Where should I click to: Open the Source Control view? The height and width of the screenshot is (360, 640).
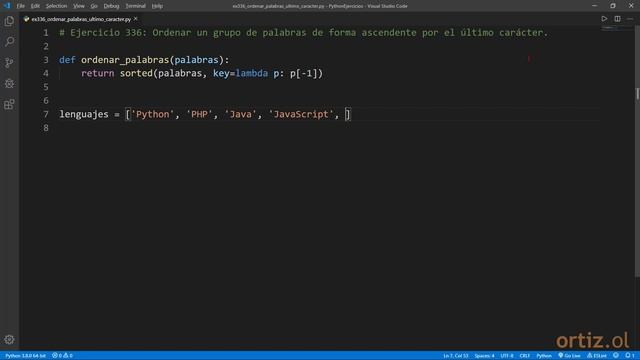point(9,62)
